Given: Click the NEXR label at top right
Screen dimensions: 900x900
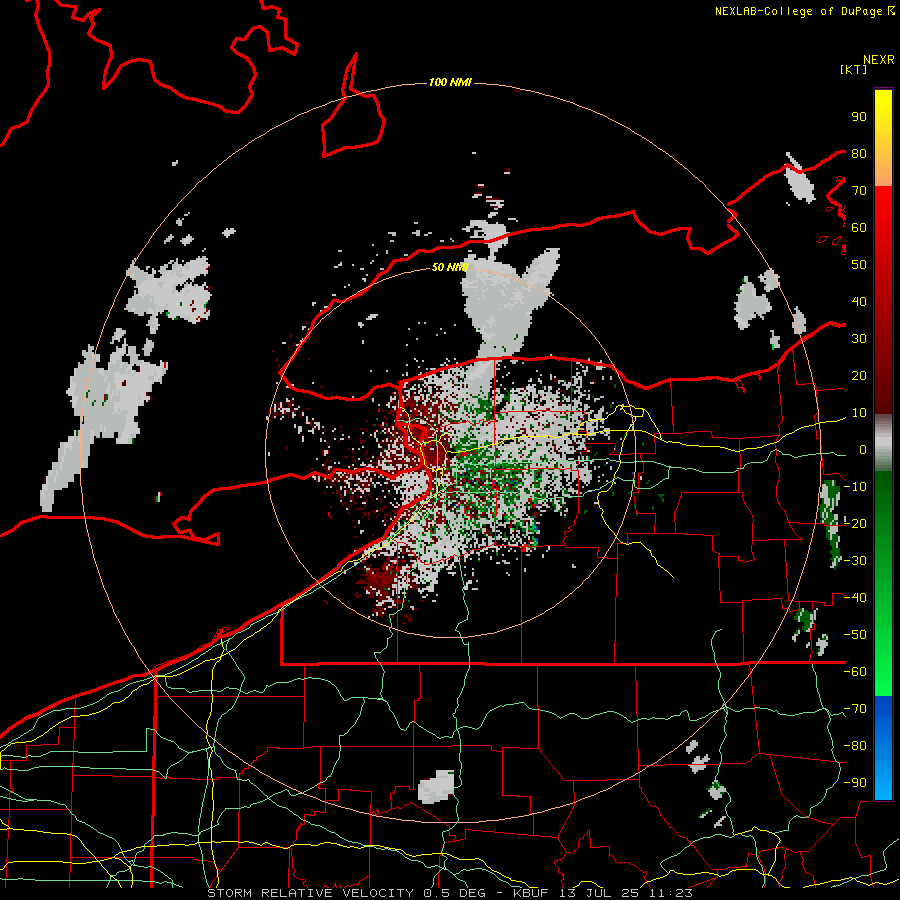Looking at the screenshot, I should point(879,60).
